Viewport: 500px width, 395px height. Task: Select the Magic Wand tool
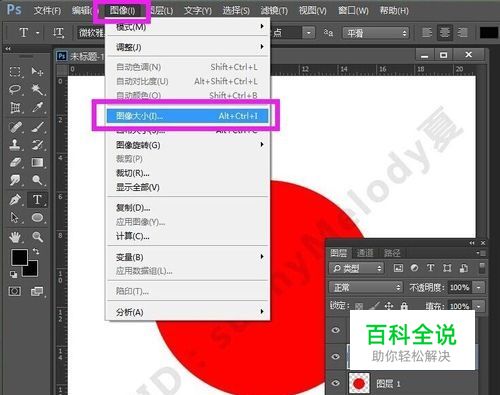37,89
